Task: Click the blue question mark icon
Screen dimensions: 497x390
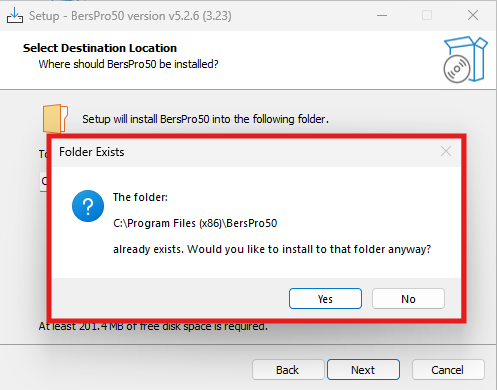Action: click(88, 206)
